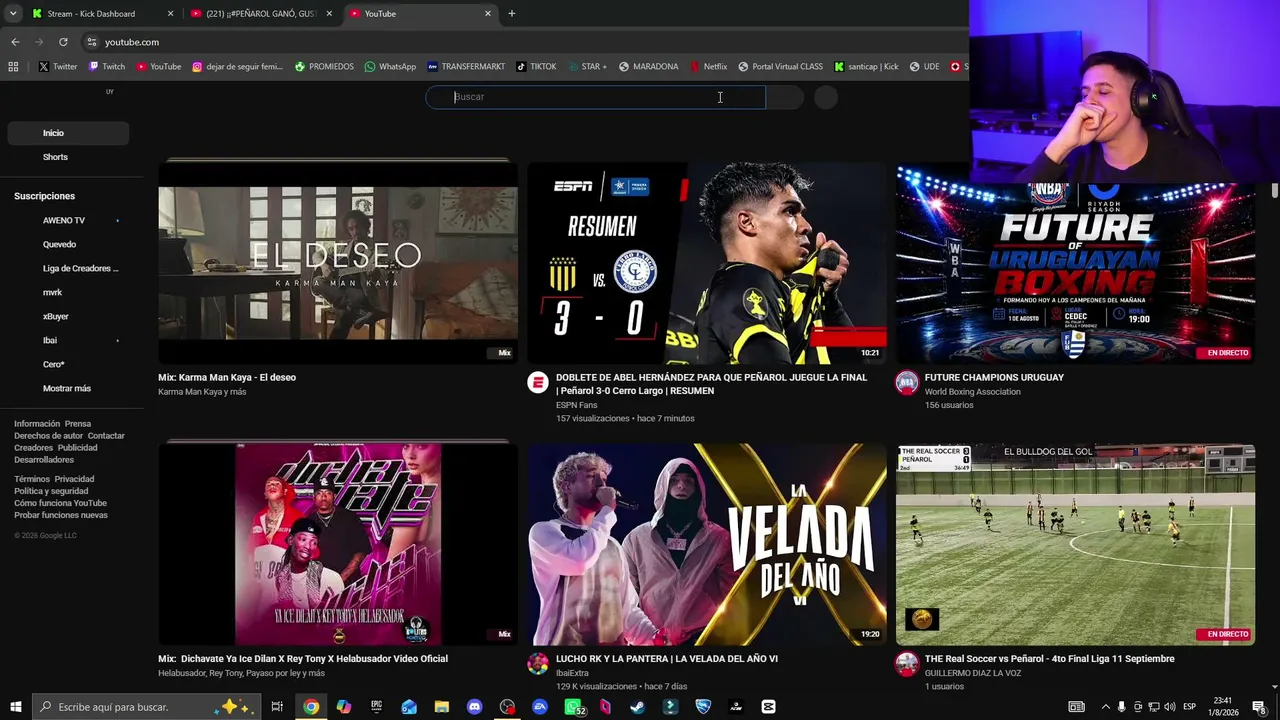
Task: Play the El Deseo Karma Man Kaya thumbnail
Action: point(338,262)
